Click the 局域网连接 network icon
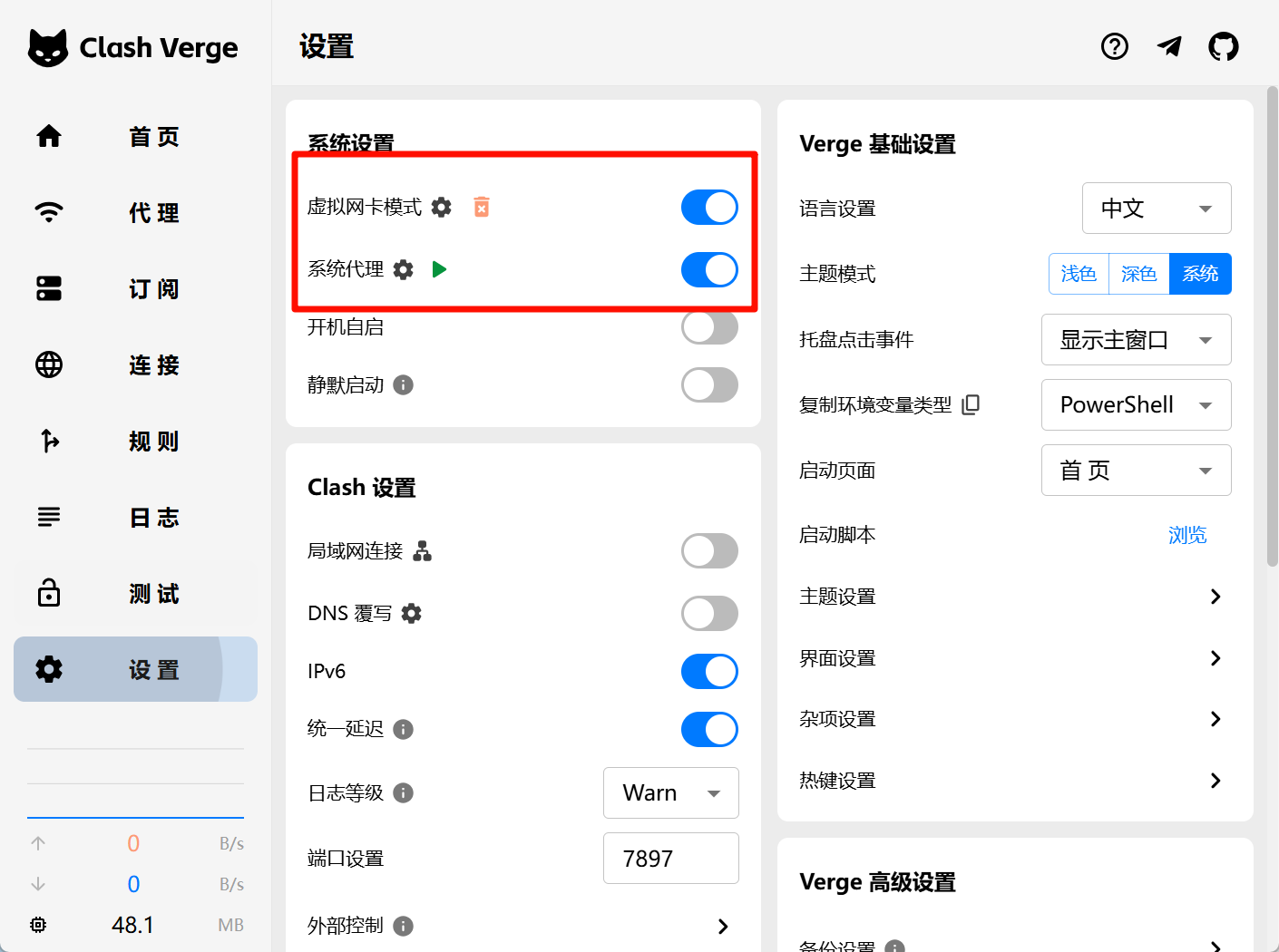This screenshot has width=1279, height=952. click(x=423, y=551)
